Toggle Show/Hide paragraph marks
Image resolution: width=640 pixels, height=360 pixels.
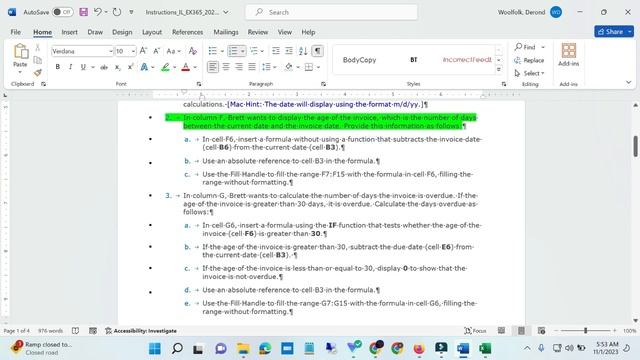(317, 51)
